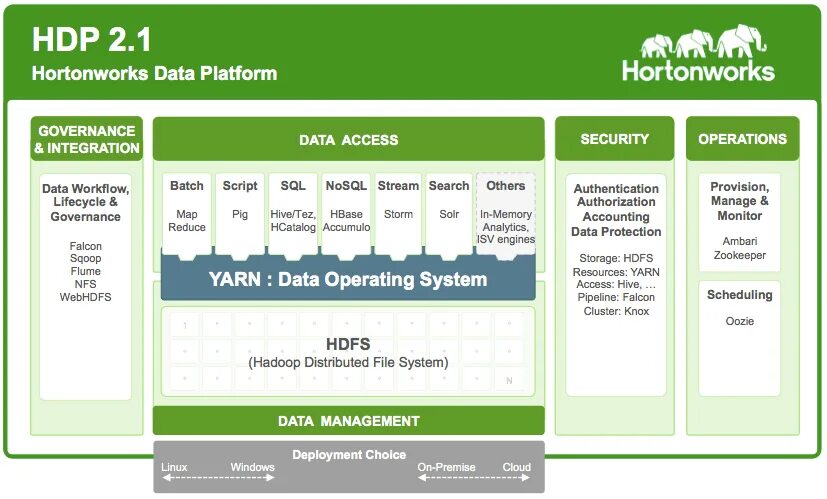Click the Script column heading
This screenshot has height=499, width=827.
(240, 186)
